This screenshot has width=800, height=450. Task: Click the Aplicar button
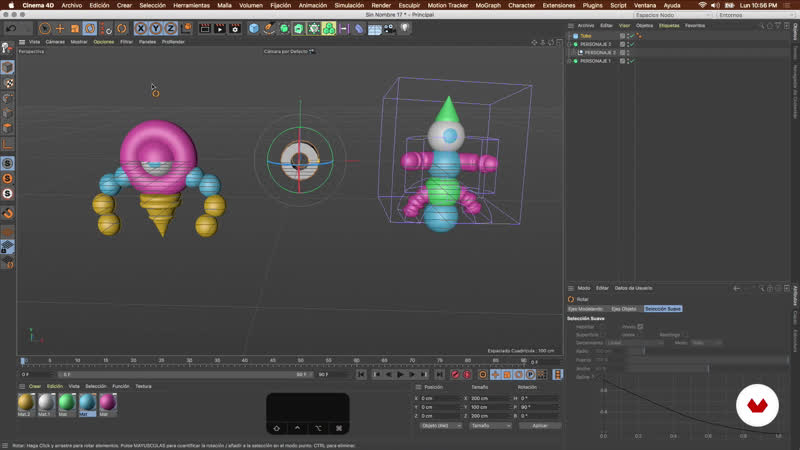pos(539,425)
